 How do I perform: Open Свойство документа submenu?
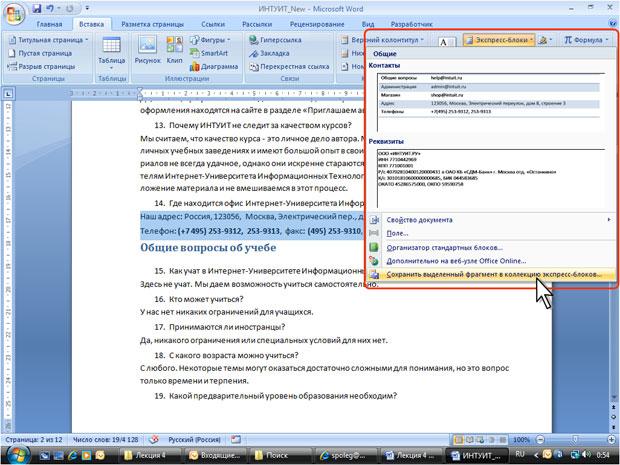click(490, 219)
